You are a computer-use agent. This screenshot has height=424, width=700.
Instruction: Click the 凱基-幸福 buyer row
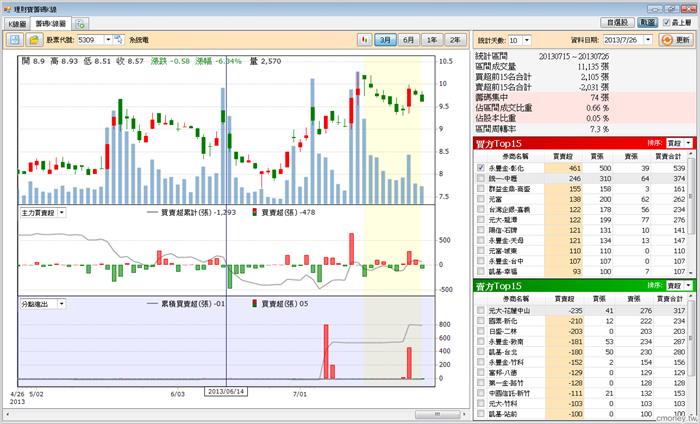(x=580, y=271)
